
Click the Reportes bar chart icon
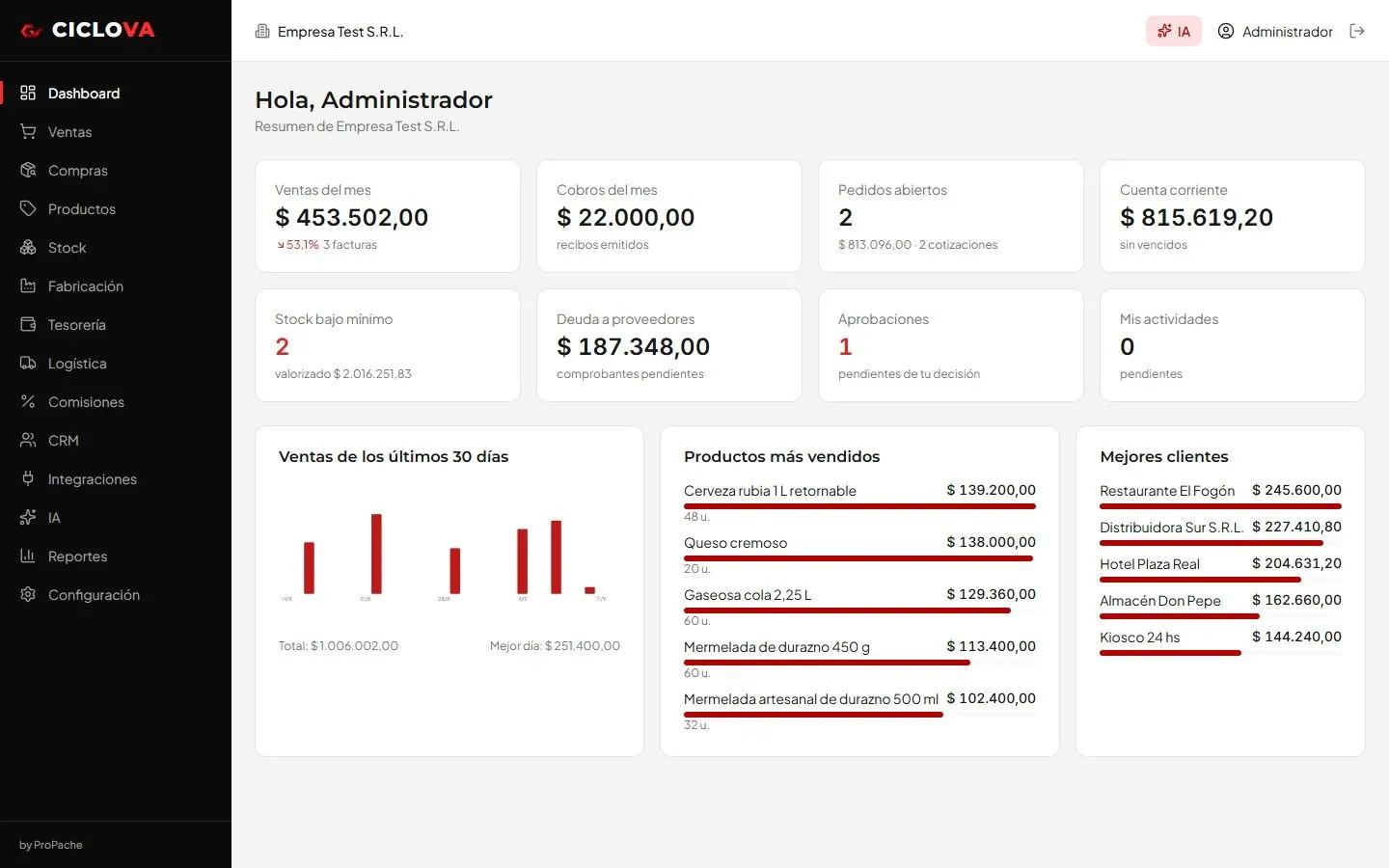pos(28,556)
